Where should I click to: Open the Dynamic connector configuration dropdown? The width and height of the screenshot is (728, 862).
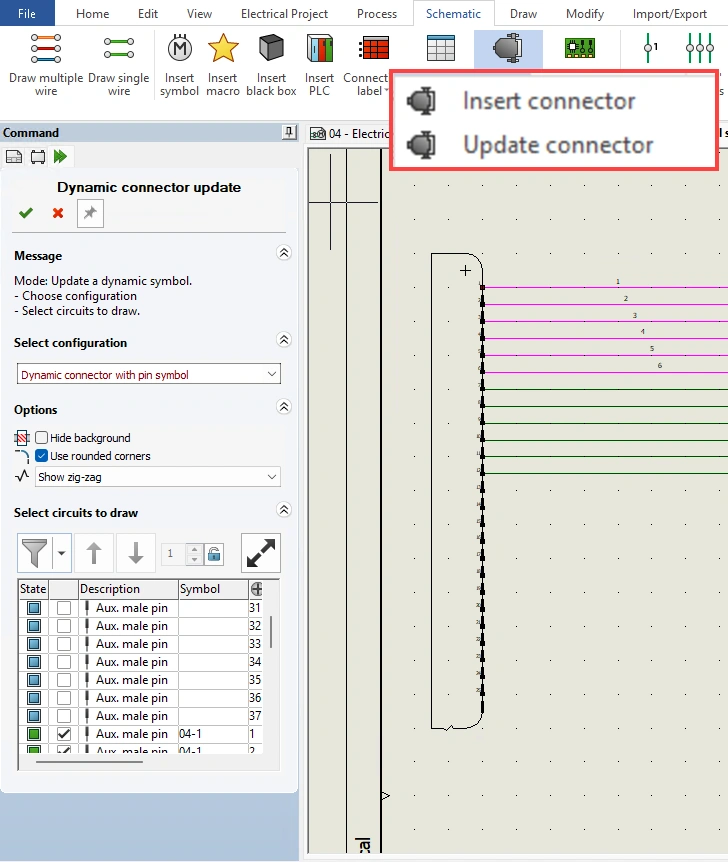pyautogui.click(x=148, y=374)
